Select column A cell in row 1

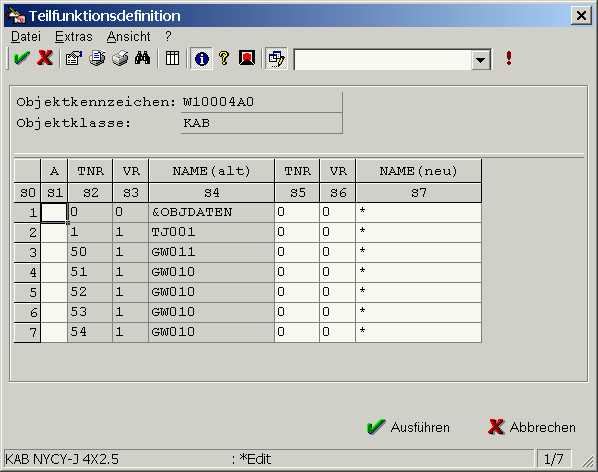pos(54,212)
